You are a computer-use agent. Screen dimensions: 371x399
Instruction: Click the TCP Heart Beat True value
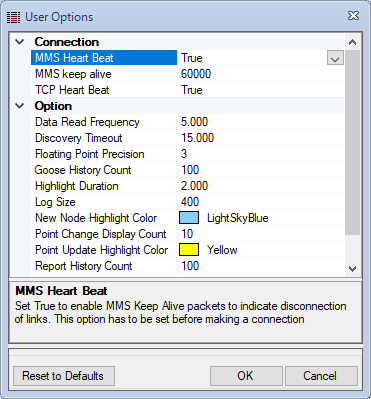192,90
